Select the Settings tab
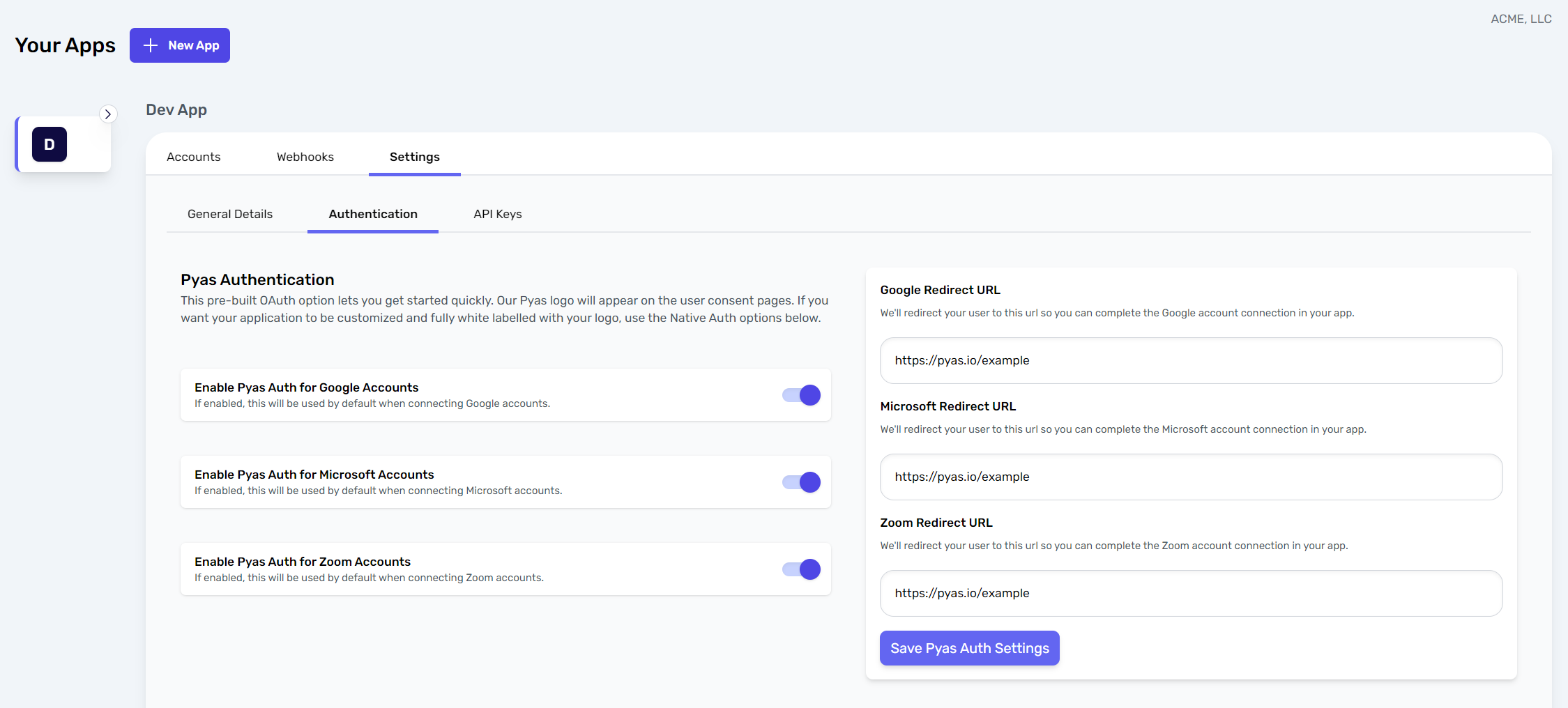 point(414,157)
